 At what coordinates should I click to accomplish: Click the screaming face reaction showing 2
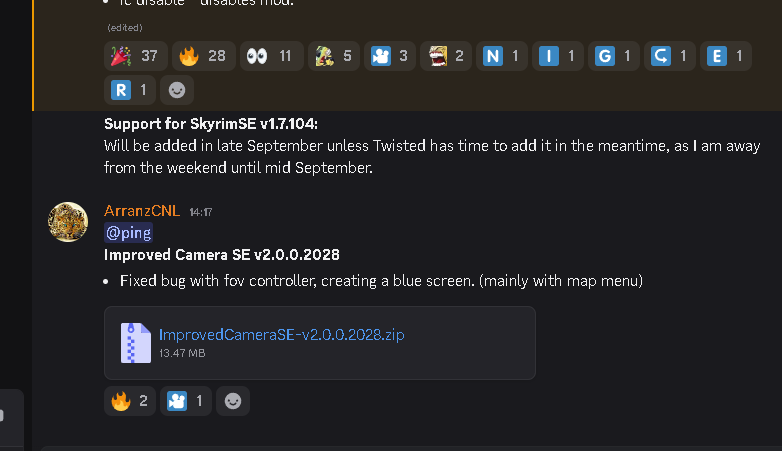446,56
